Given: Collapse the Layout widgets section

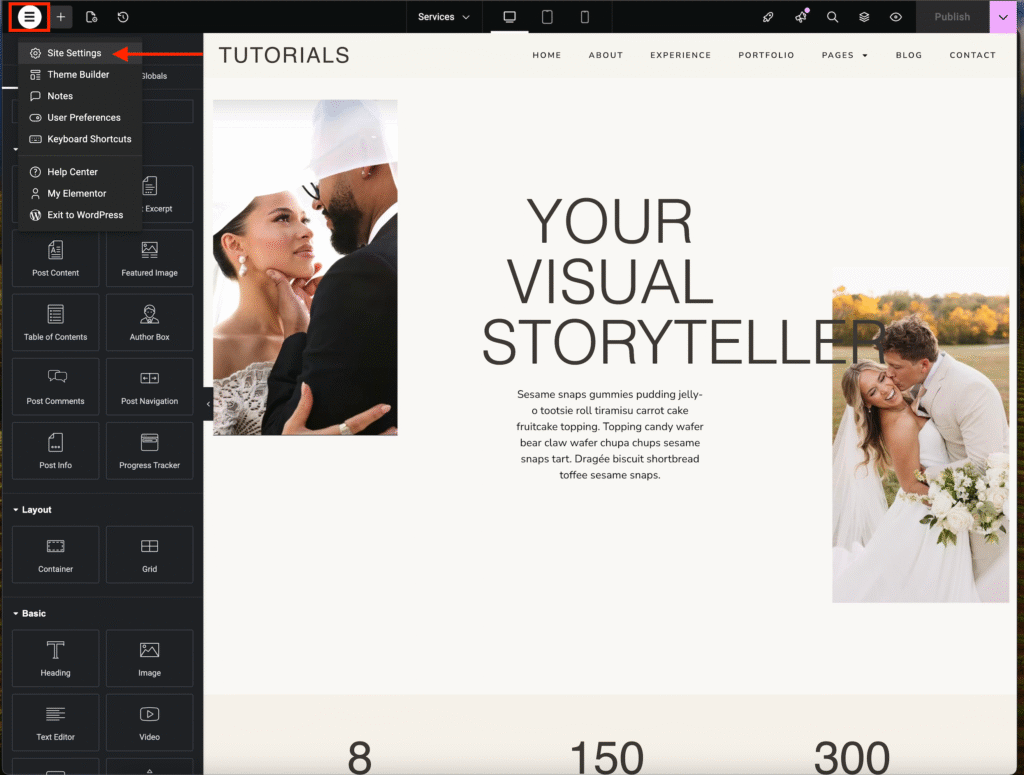Looking at the screenshot, I should tap(17, 510).
